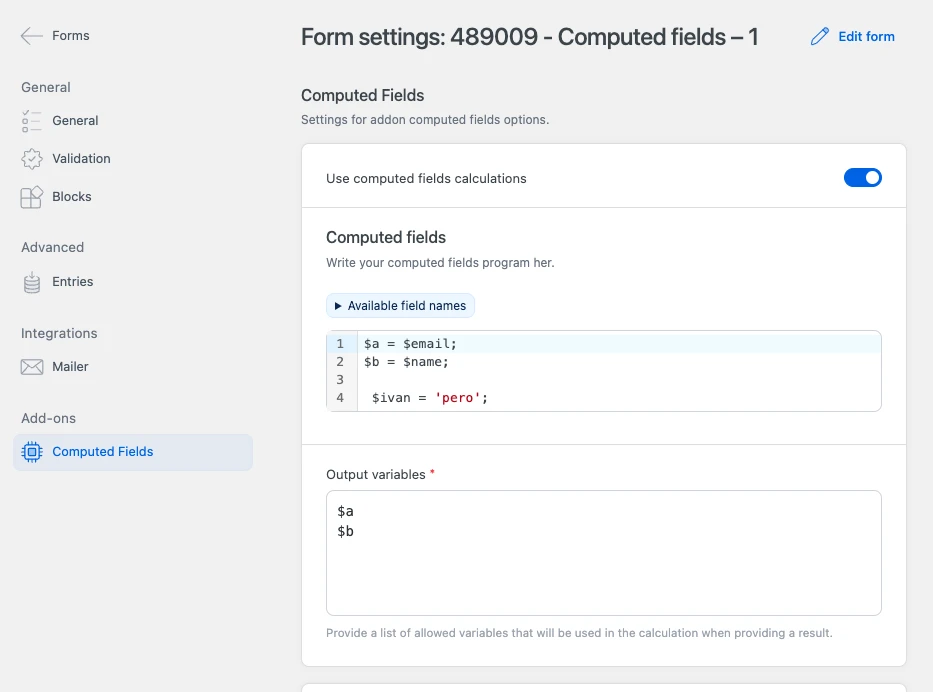The height and width of the screenshot is (692, 933).
Task: Open the Blocks settings page
Action: tap(72, 197)
